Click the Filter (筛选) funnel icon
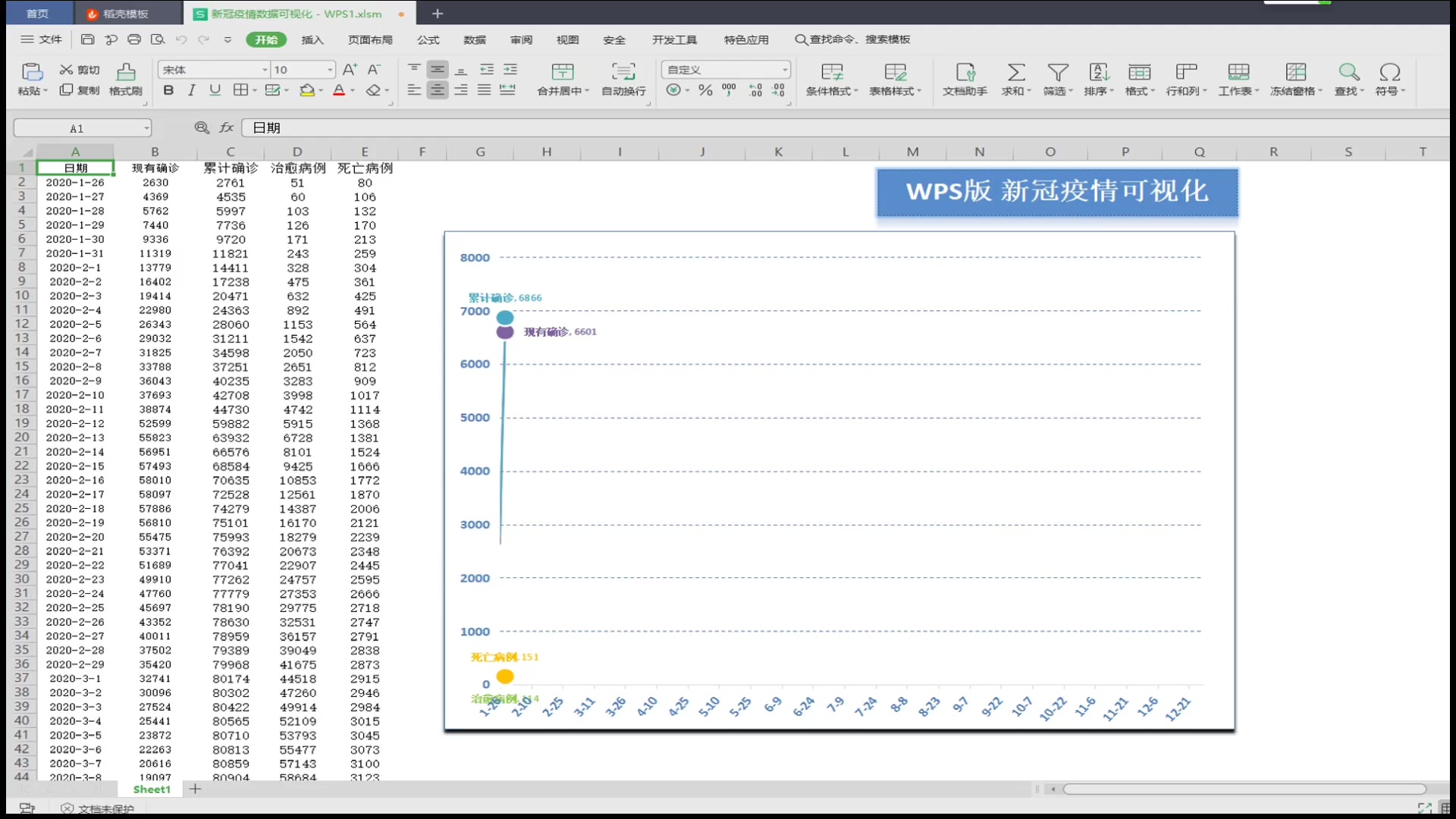Viewport: 1456px width, 819px height. (1058, 72)
